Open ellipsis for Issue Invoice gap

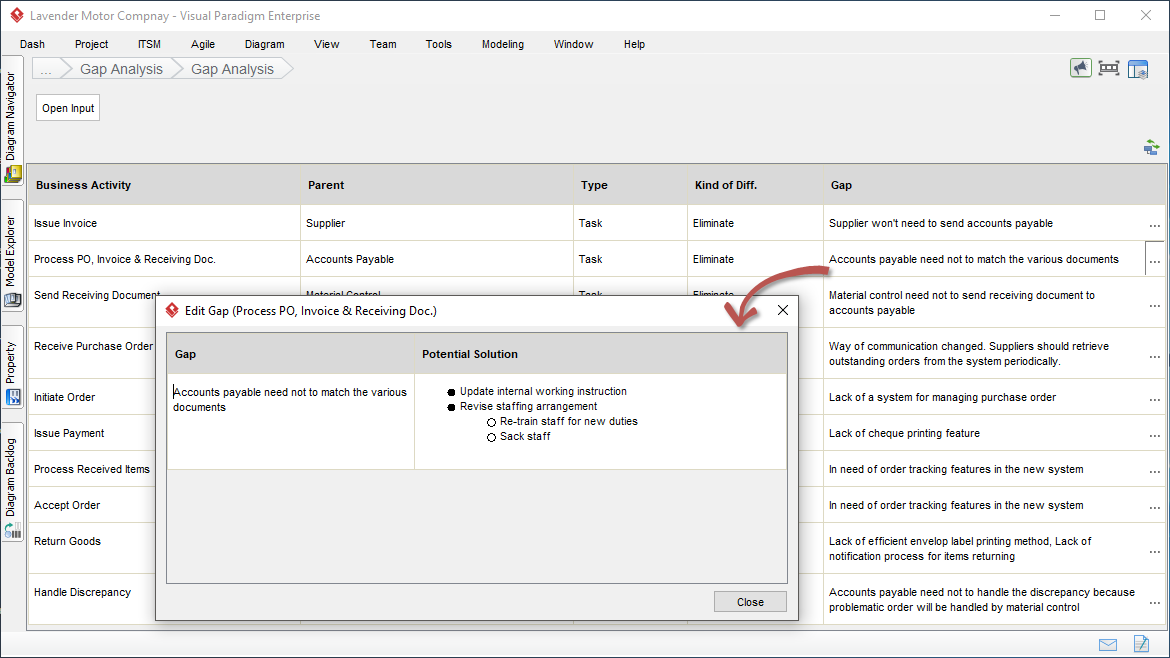[x=1154, y=225]
